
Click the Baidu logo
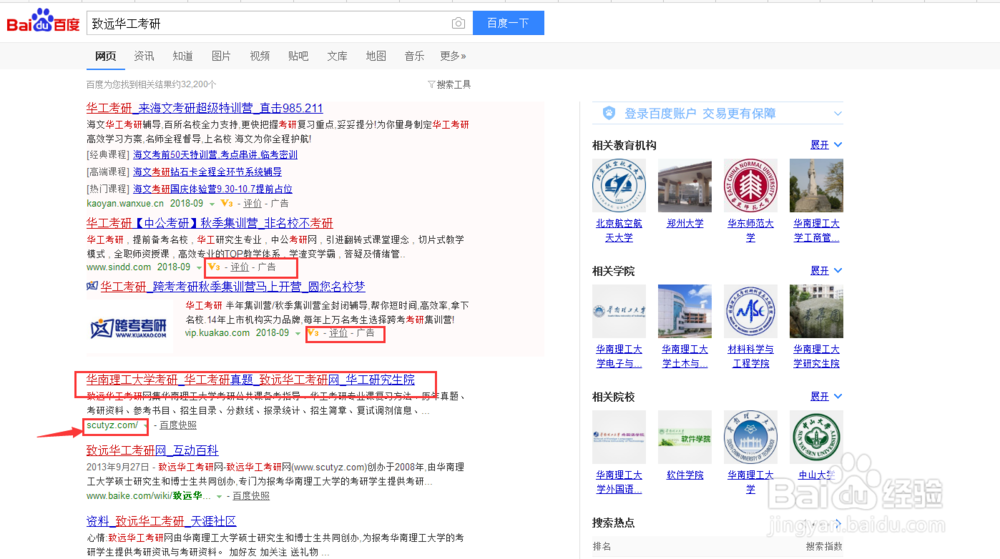click(43, 22)
